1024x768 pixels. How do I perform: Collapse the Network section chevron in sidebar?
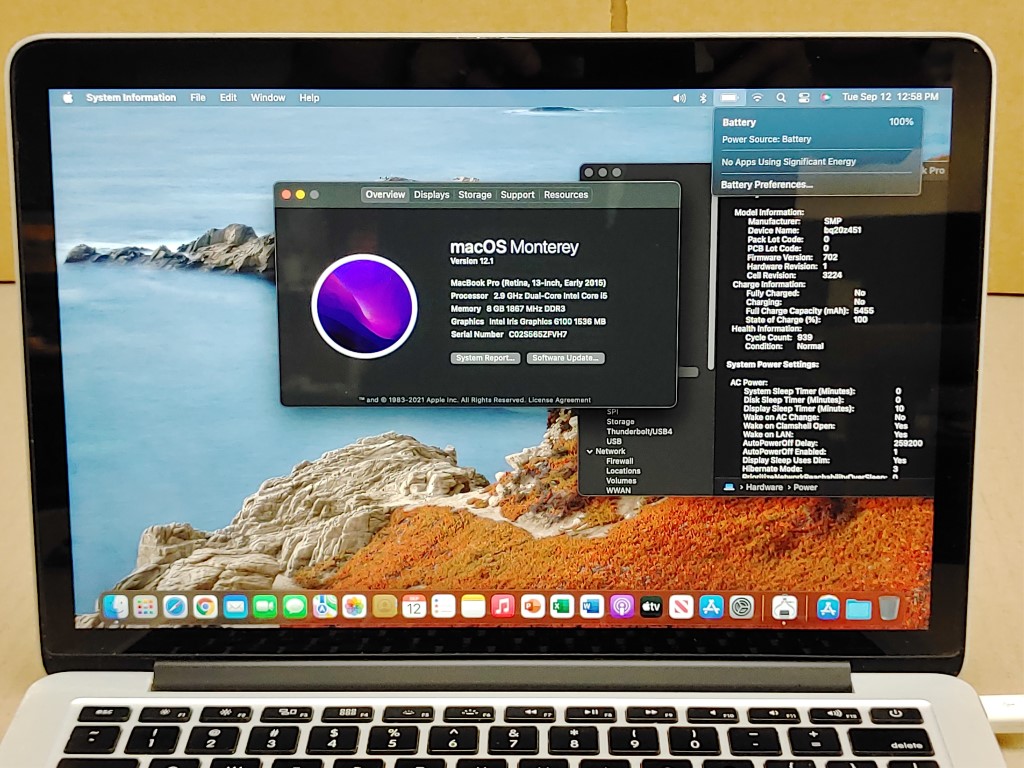point(590,451)
